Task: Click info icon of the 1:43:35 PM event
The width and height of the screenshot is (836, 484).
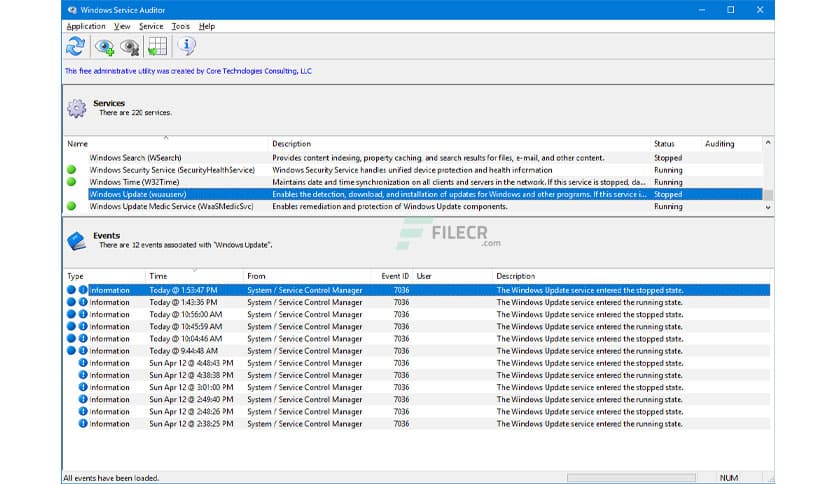Action: click(x=83, y=302)
